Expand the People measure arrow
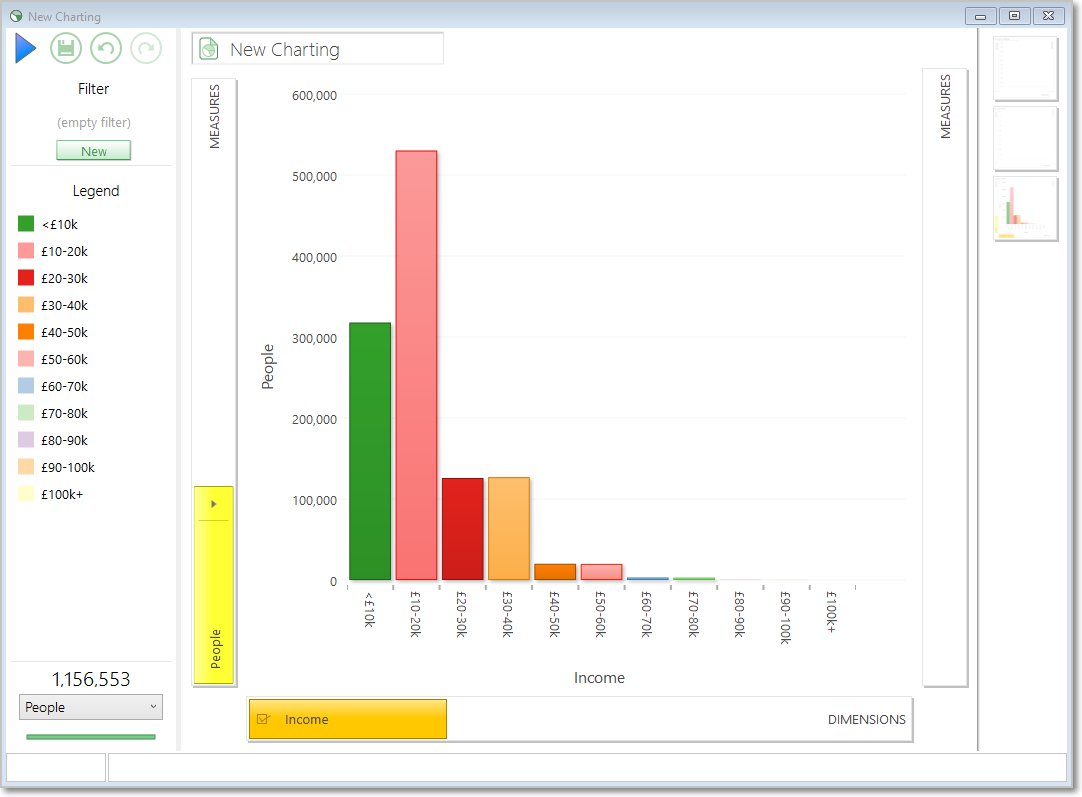This screenshot has width=1082, height=797. (x=214, y=504)
